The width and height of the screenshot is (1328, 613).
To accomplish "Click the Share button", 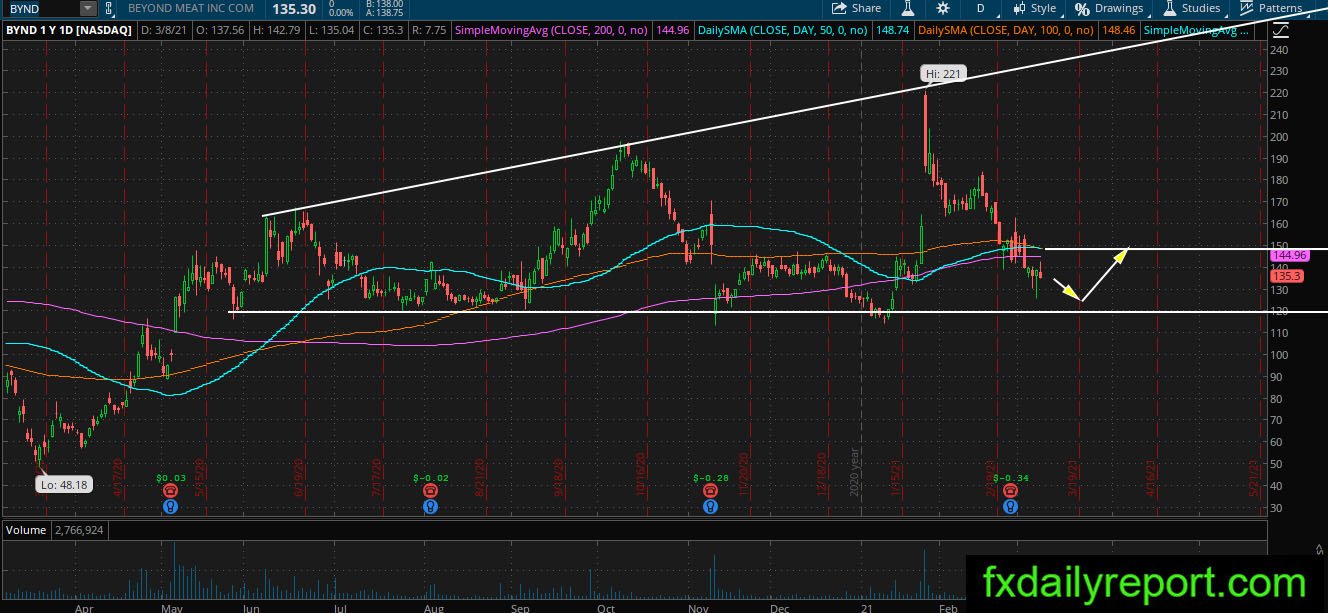I will pyautogui.click(x=857, y=8).
